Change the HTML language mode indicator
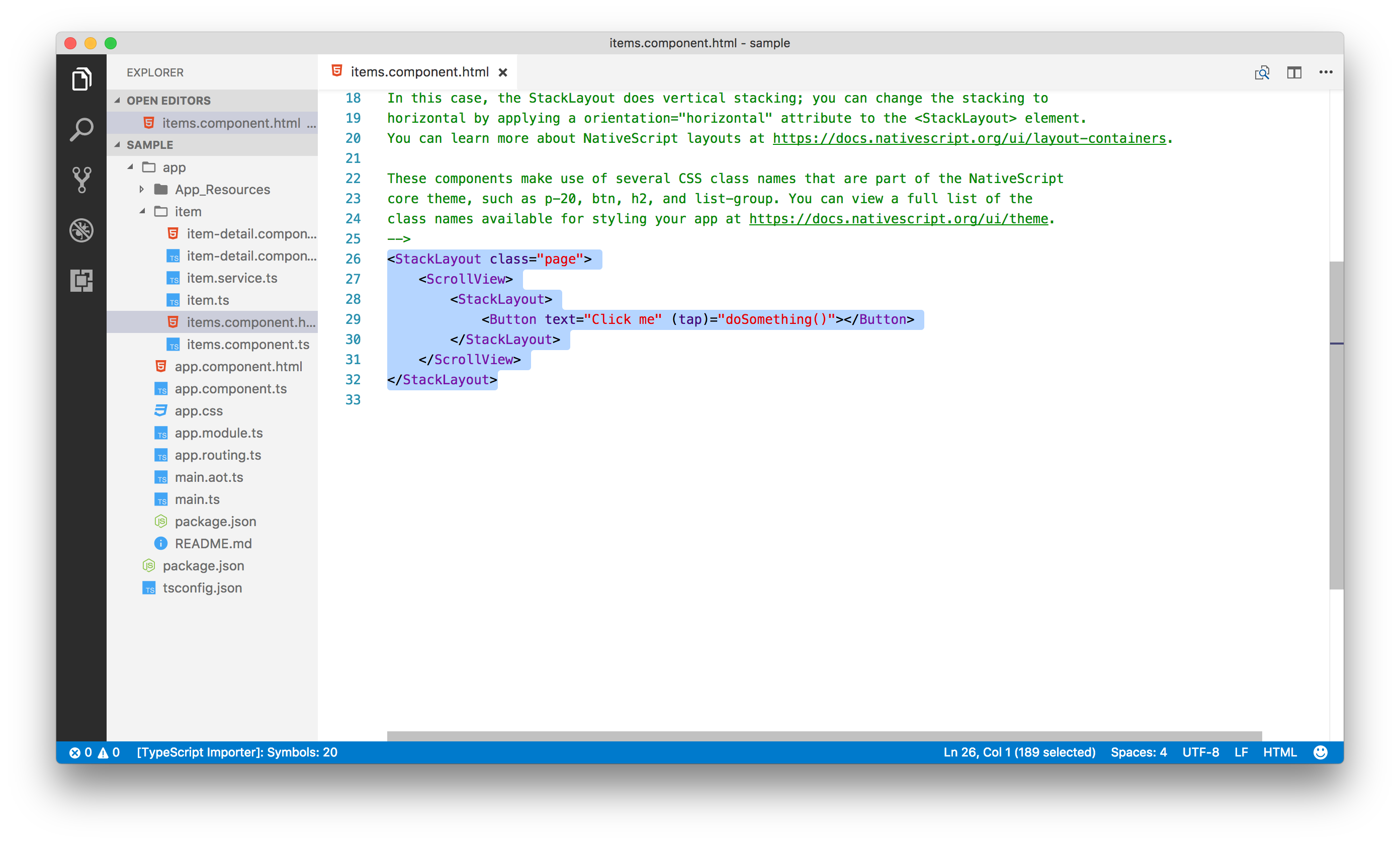1400x844 pixels. pos(1279,752)
